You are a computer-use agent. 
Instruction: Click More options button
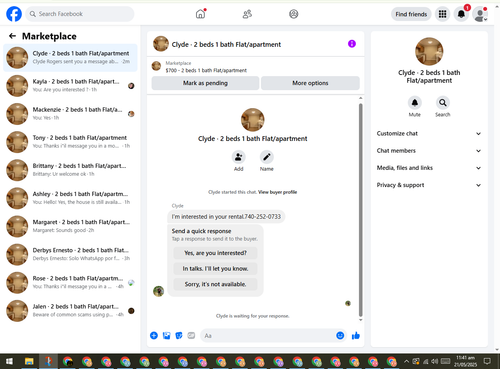pyautogui.click(x=310, y=83)
